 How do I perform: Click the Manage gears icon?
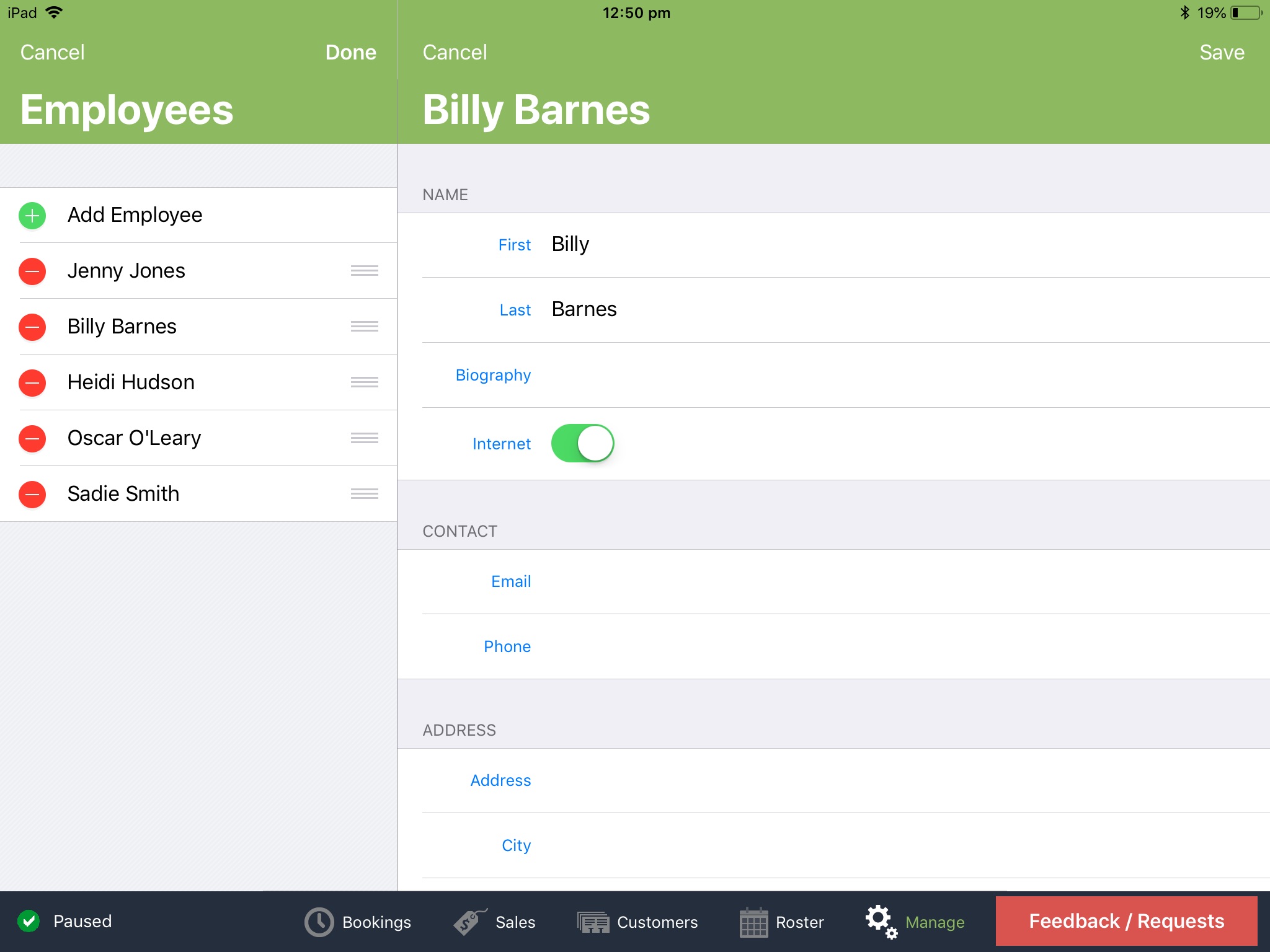881,922
